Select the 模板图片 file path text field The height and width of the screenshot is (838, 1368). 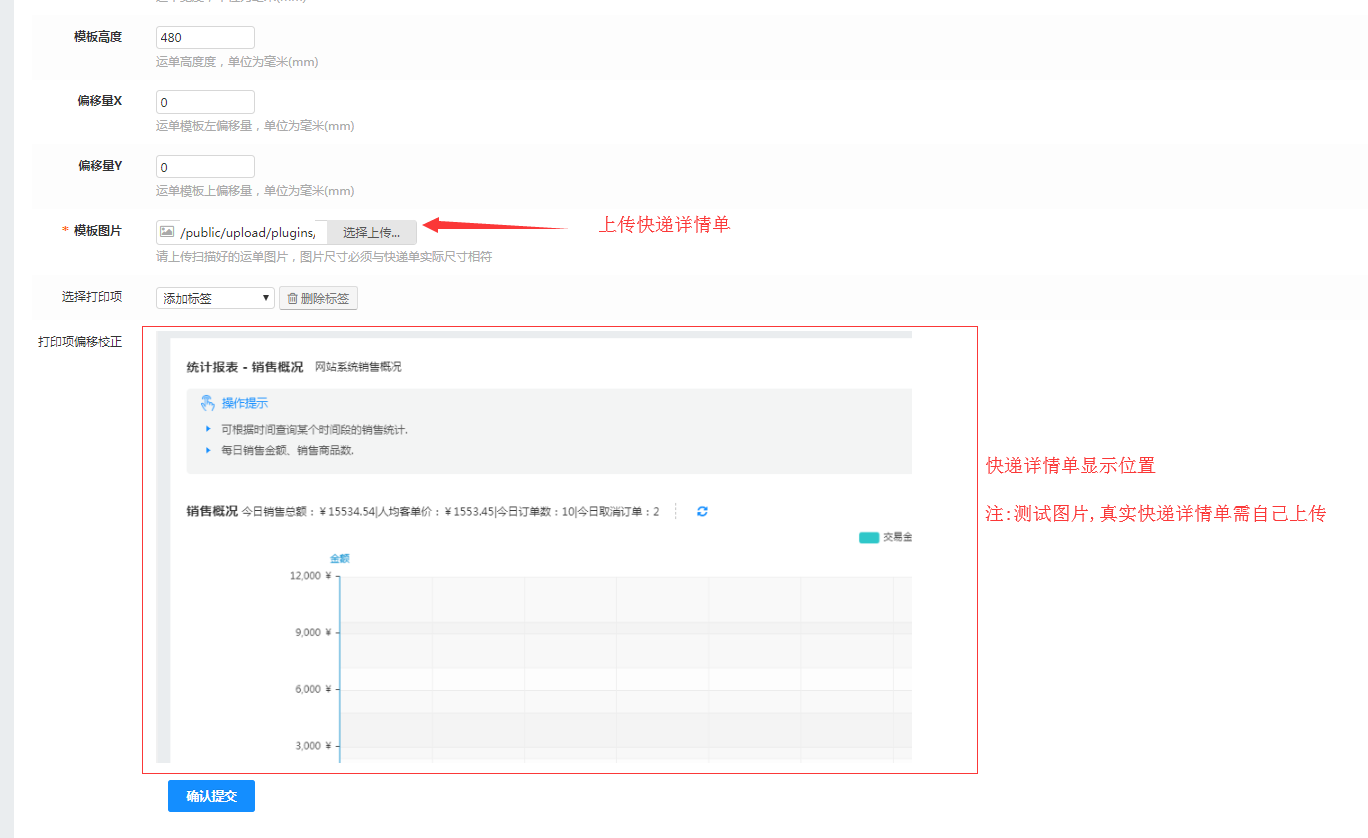click(x=250, y=233)
